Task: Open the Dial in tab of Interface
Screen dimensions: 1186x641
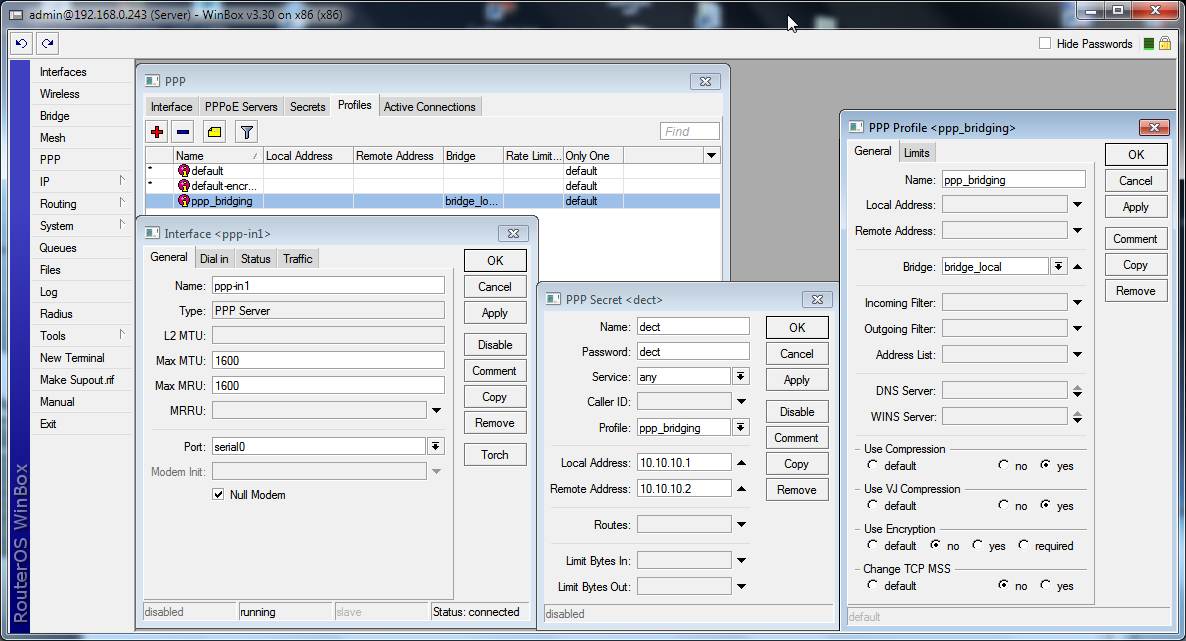Action: click(x=214, y=259)
